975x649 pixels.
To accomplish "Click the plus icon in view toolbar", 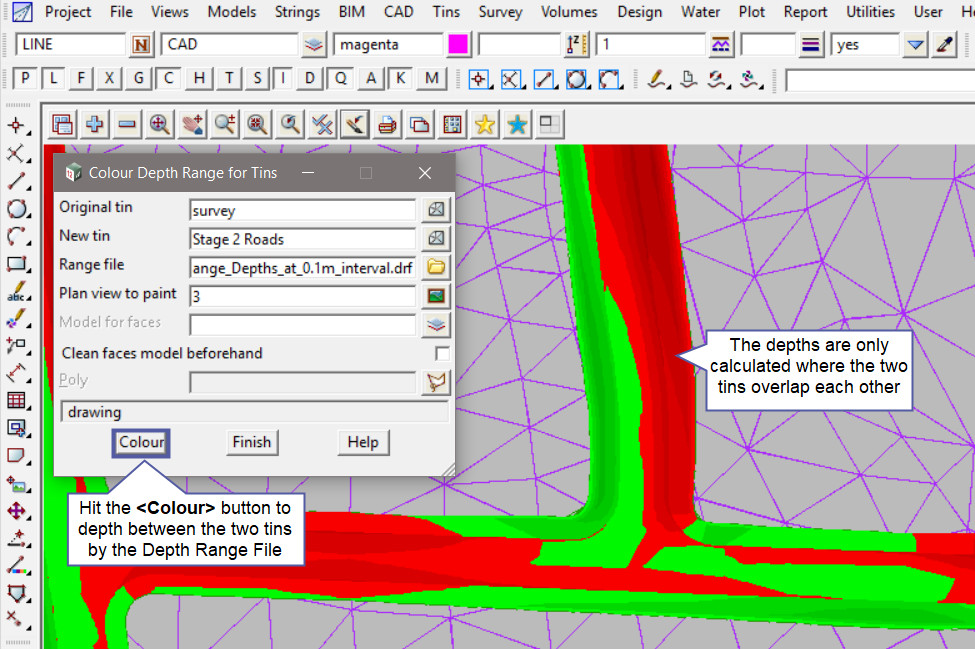I will (95, 125).
